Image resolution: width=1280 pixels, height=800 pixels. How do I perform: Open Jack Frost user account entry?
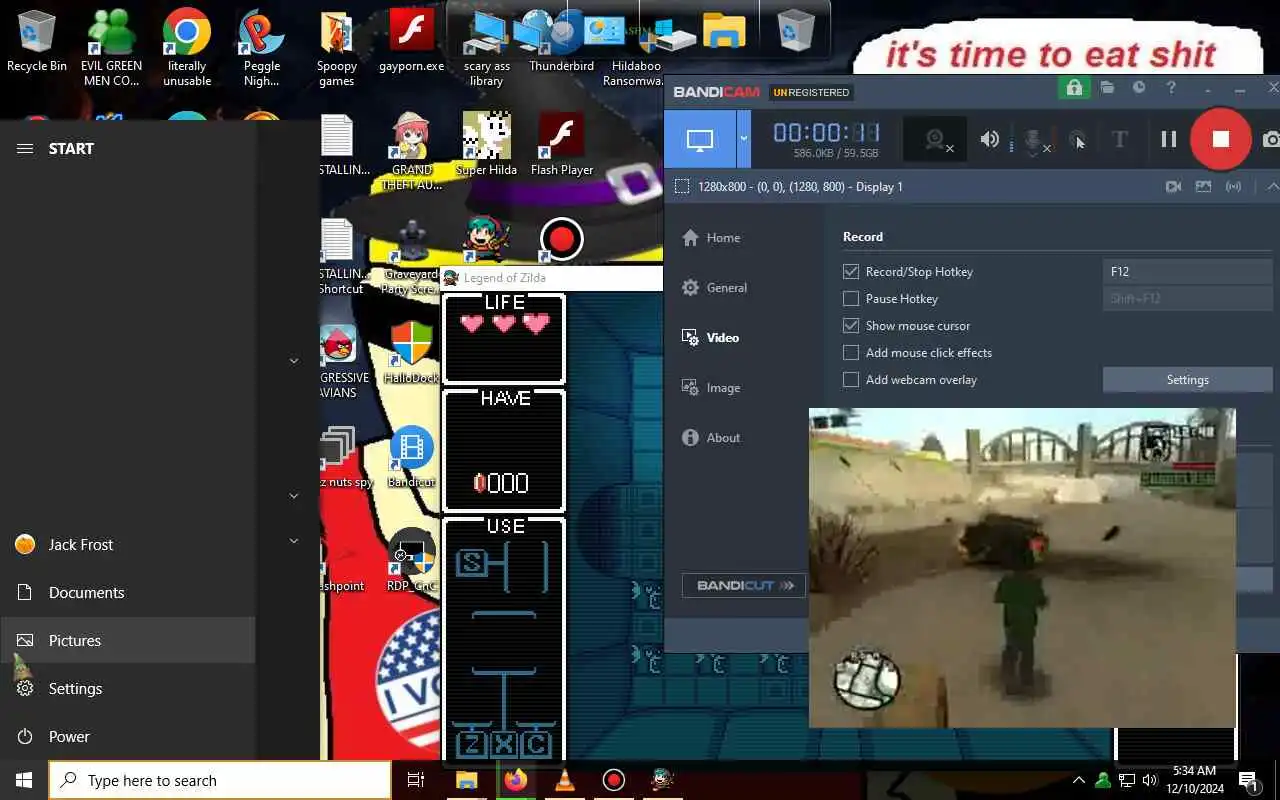(128, 544)
